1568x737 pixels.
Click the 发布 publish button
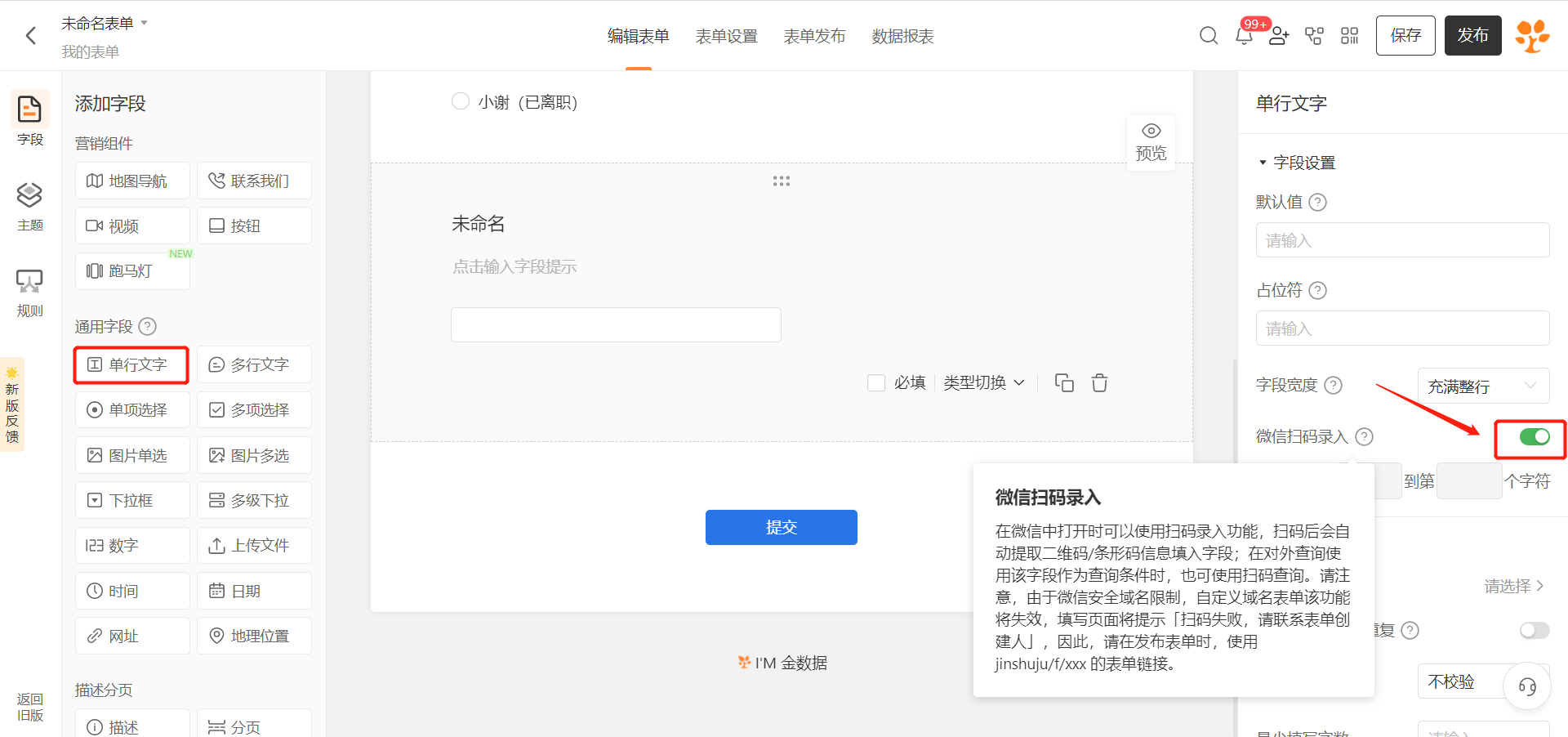click(1473, 36)
